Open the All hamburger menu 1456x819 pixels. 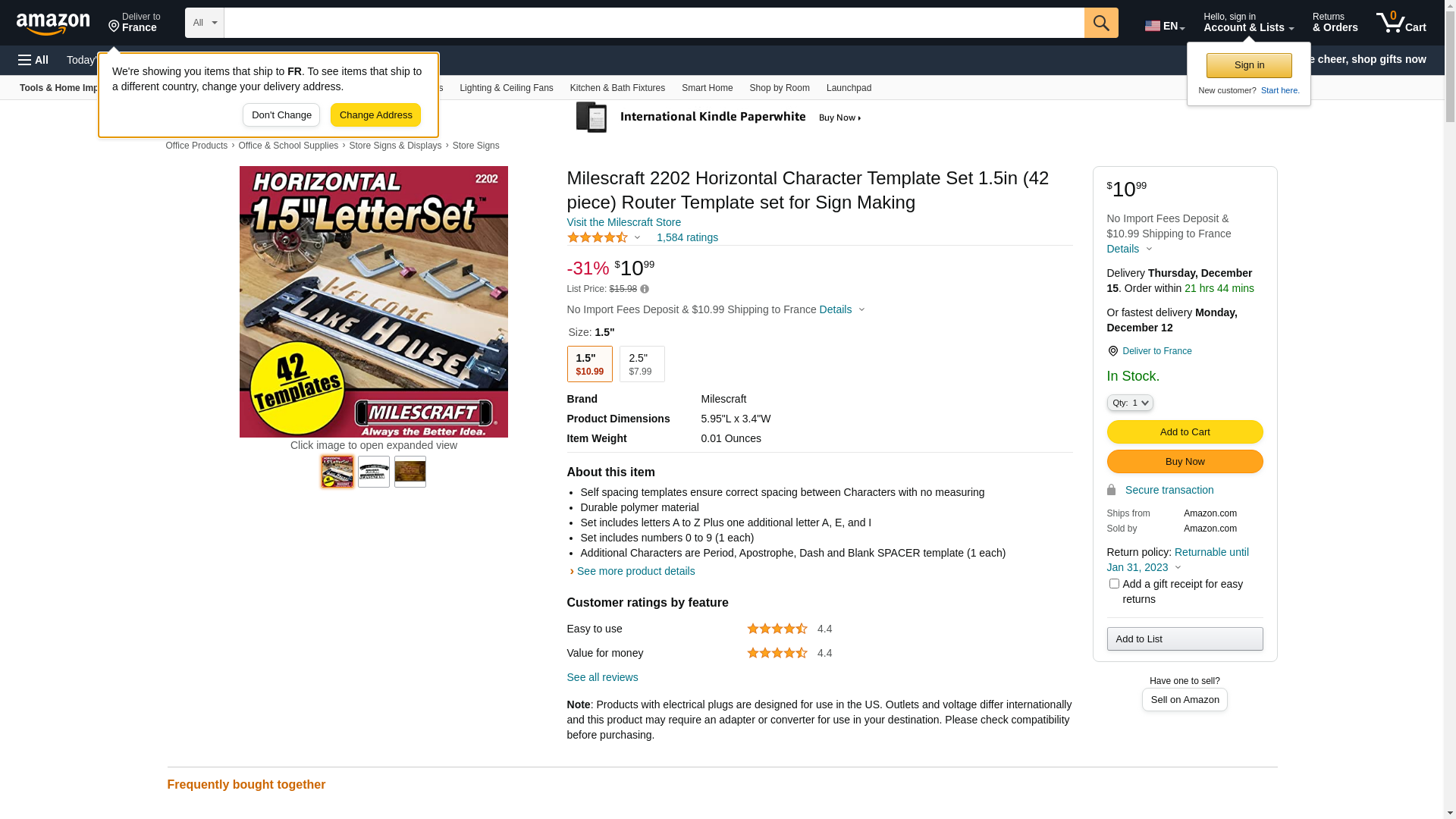pos(33,60)
